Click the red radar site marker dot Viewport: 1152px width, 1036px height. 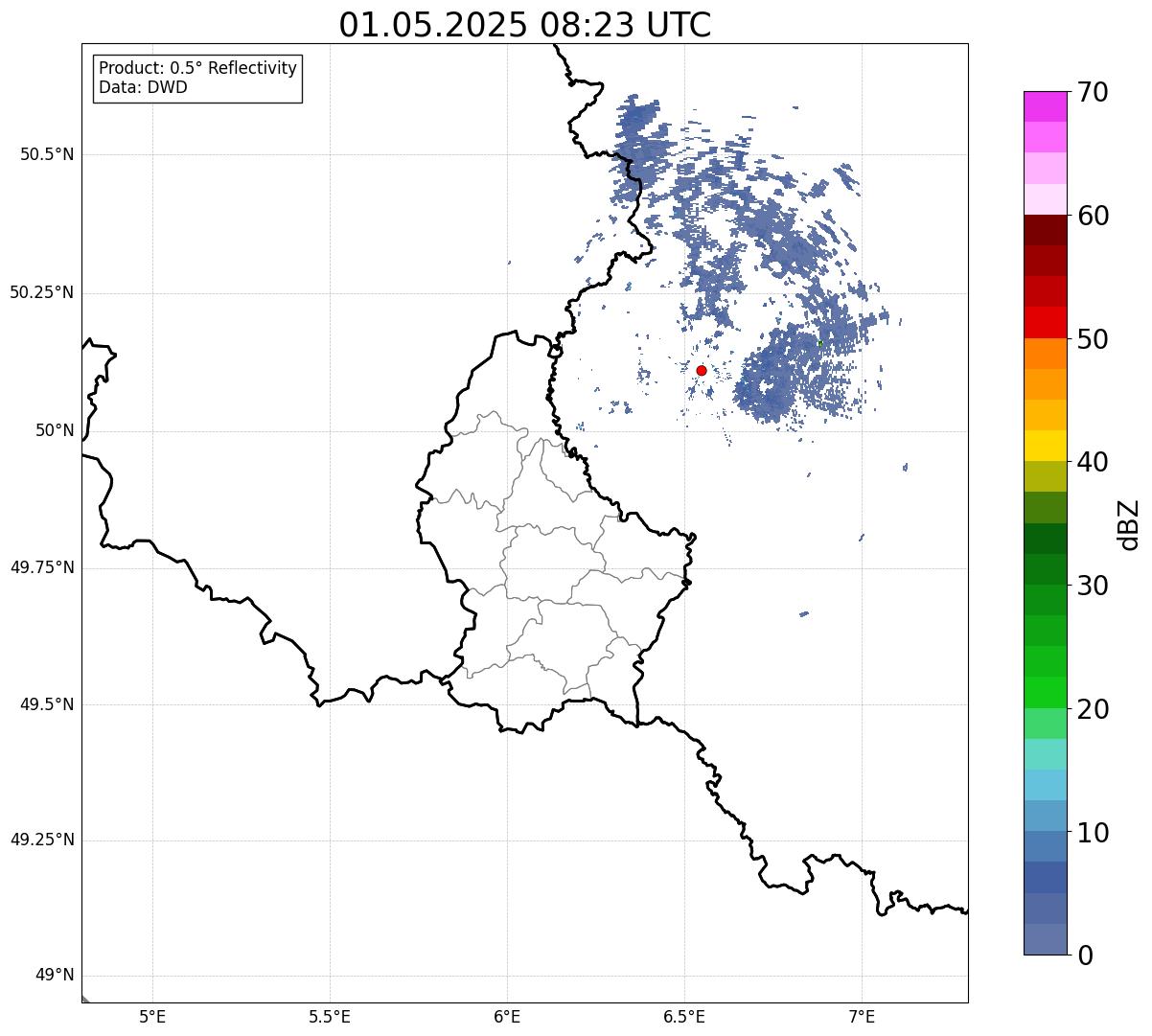[702, 370]
